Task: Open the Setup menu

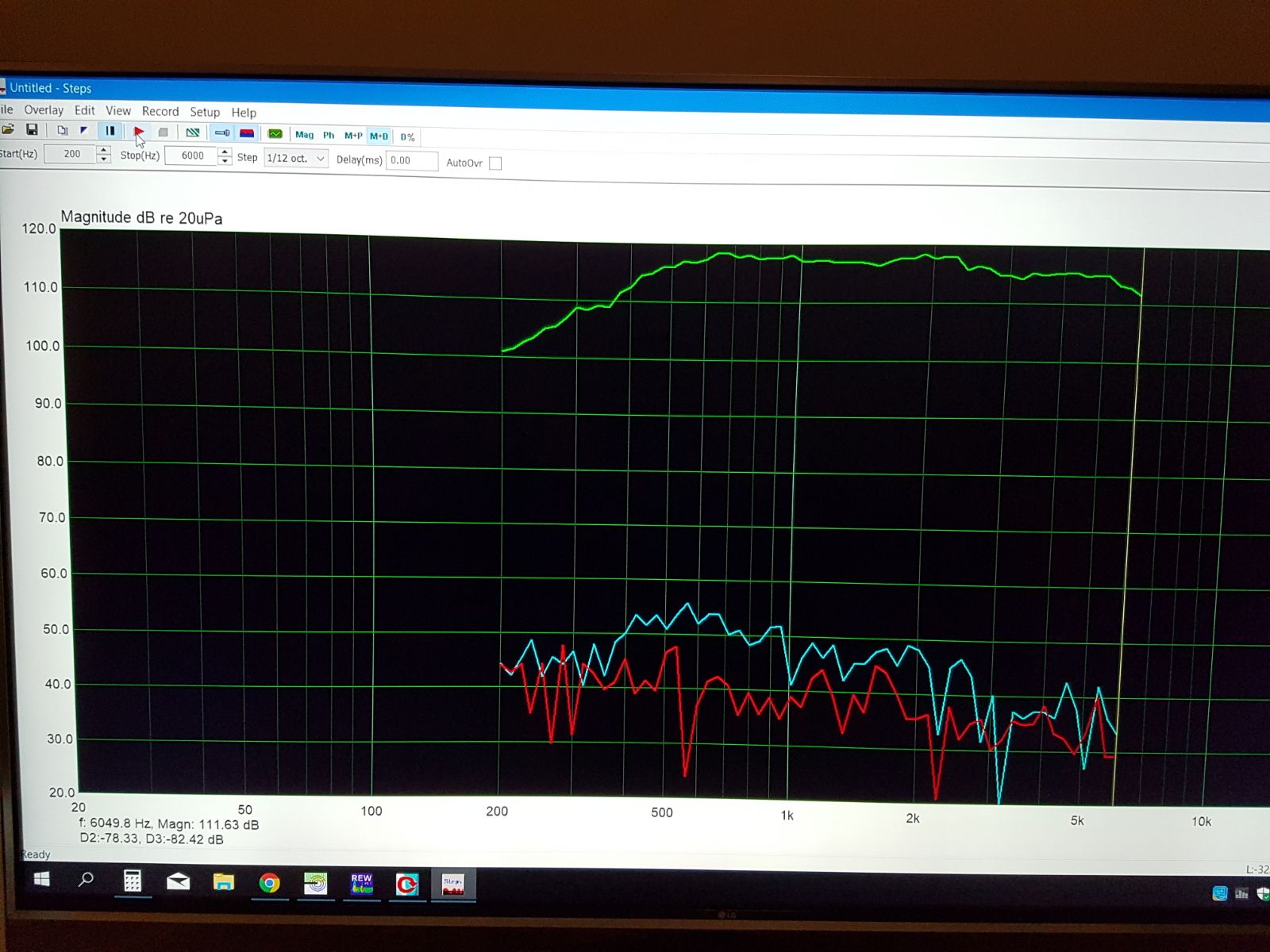Action: pos(205,112)
